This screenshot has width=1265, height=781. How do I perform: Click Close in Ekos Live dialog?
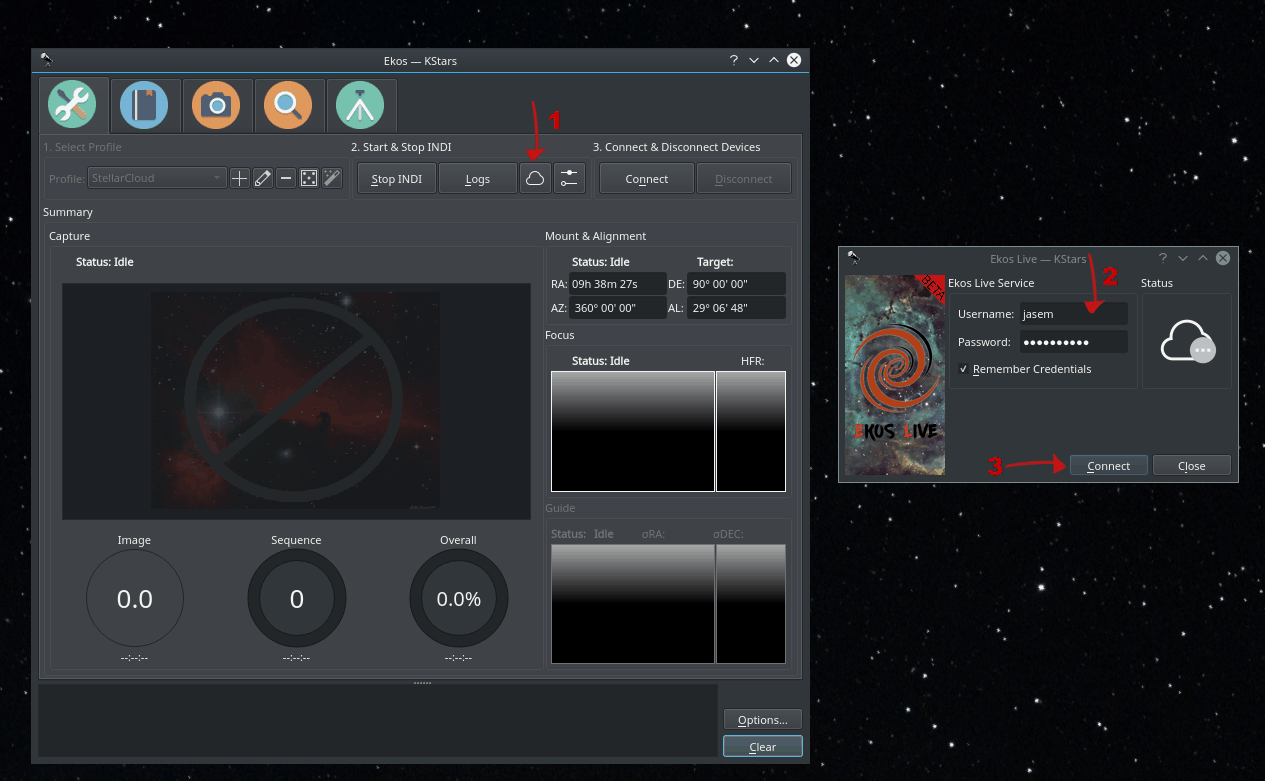(x=1192, y=465)
